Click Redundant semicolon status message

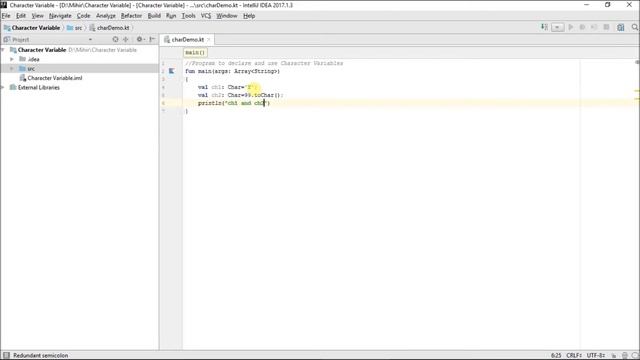pos(40,356)
